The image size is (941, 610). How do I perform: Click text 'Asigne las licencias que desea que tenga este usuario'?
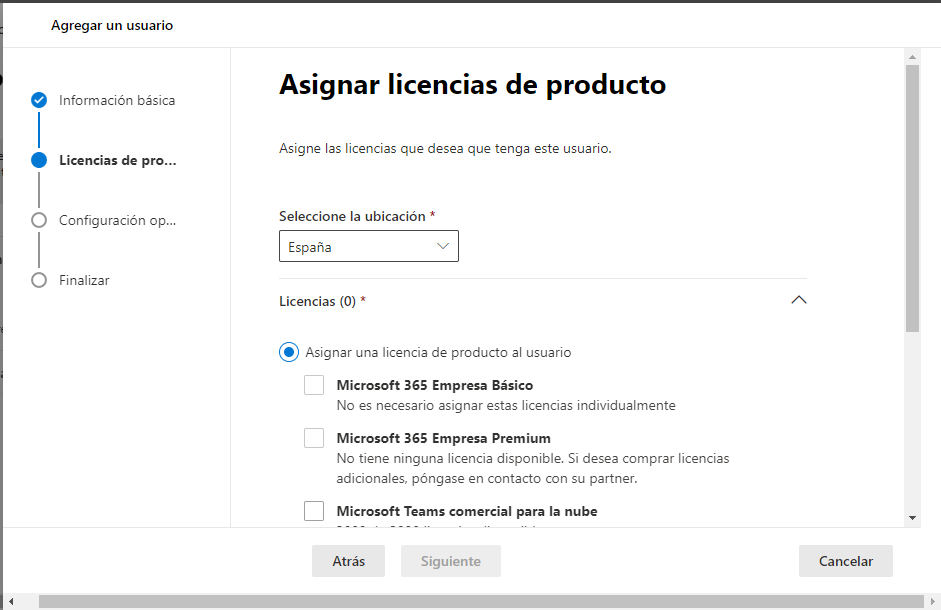point(445,148)
